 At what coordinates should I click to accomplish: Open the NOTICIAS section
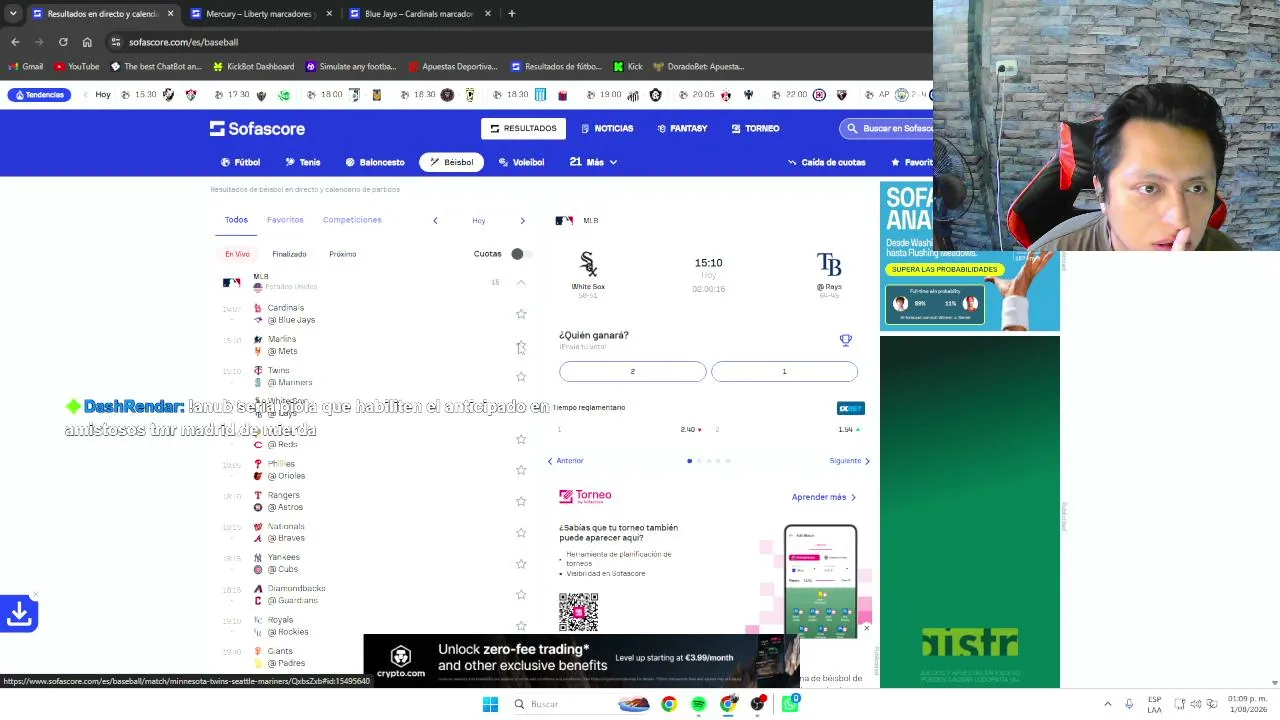(x=607, y=128)
